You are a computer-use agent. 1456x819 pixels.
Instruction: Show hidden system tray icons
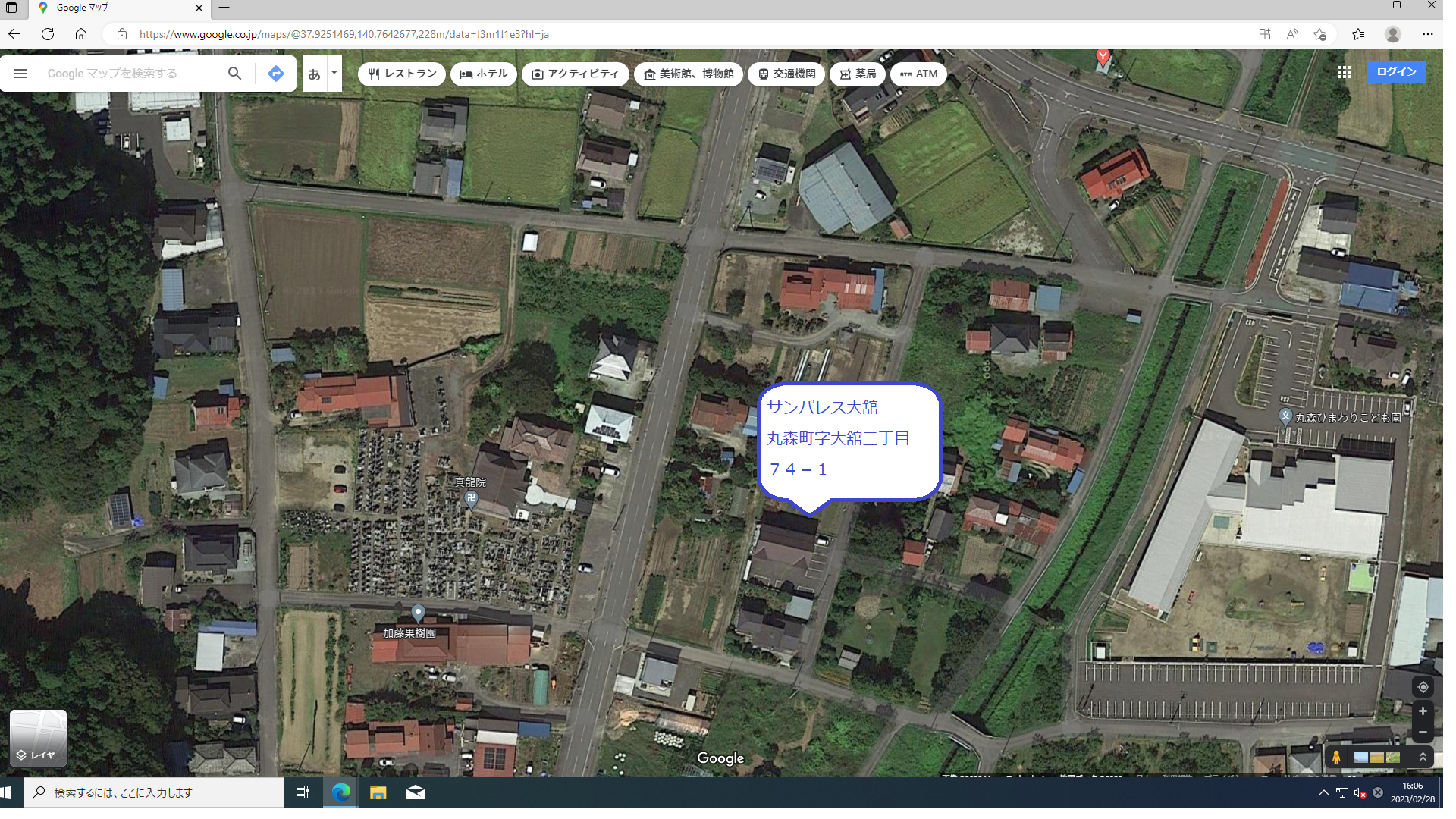tap(1323, 792)
